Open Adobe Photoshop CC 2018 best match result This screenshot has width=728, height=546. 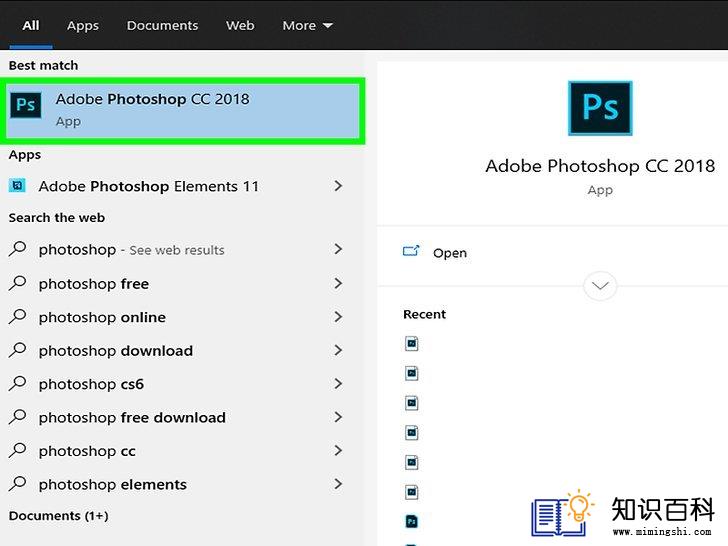(x=182, y=110)
